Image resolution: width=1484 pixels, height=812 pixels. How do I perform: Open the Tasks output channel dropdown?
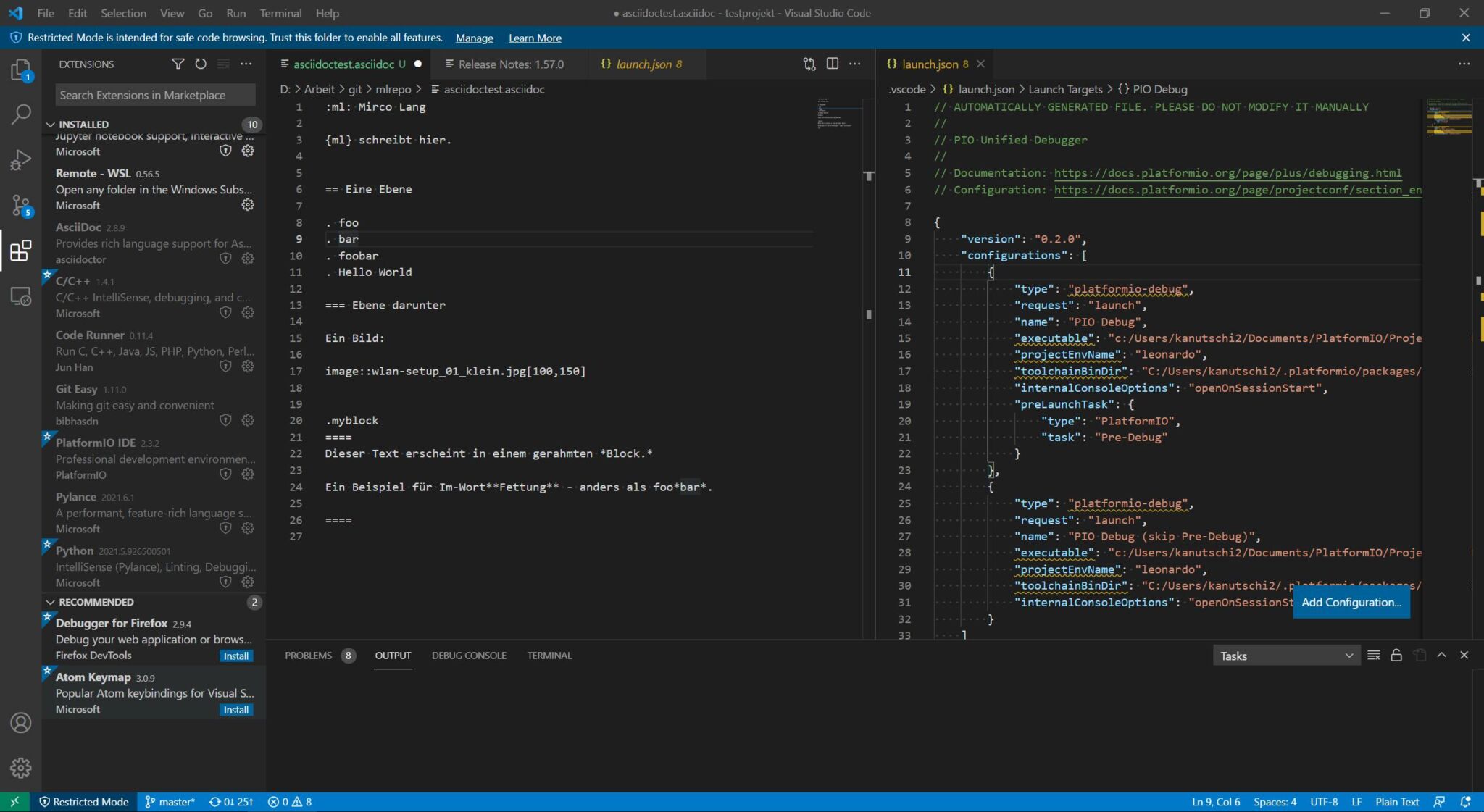click(1285, 656)
